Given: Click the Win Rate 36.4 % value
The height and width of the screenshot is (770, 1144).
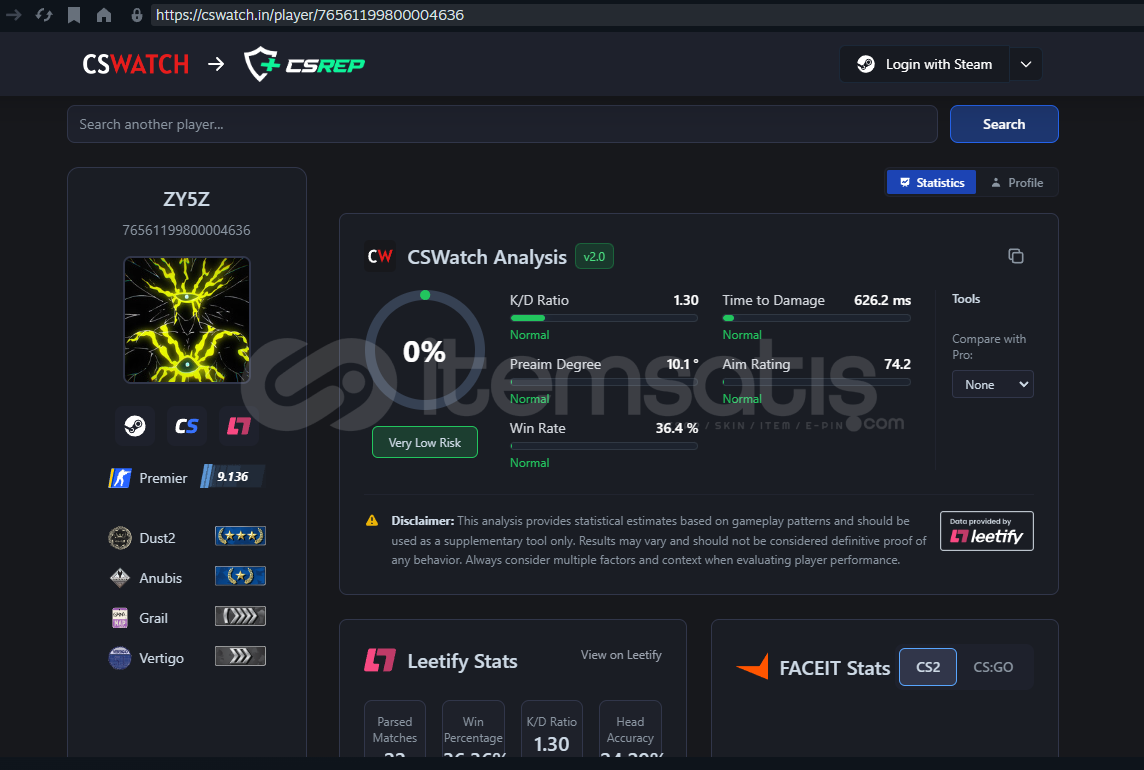Looking at the screenshot, I should click(x=676, y=428).
